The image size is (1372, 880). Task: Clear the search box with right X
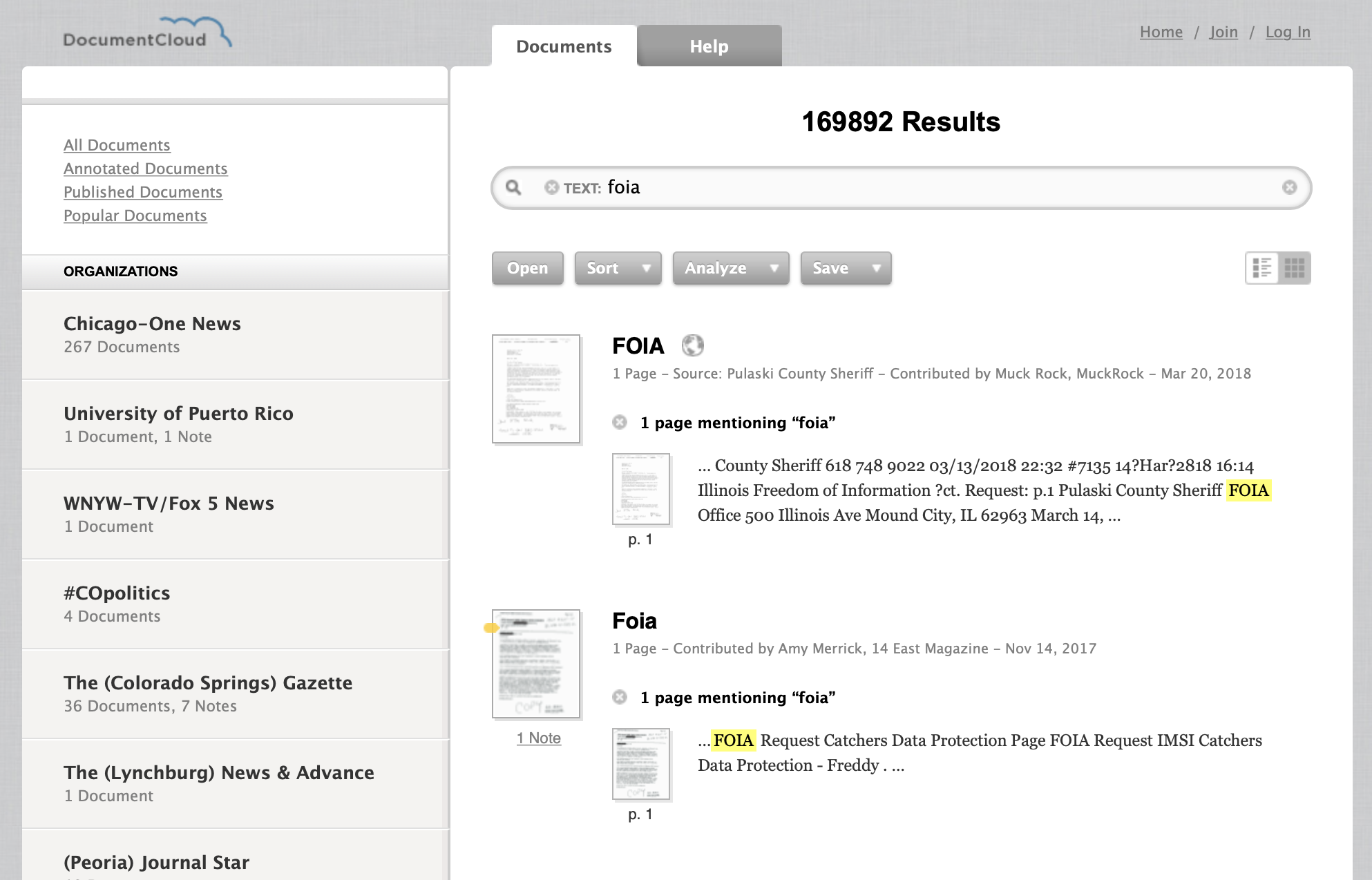coord(1289,187)
